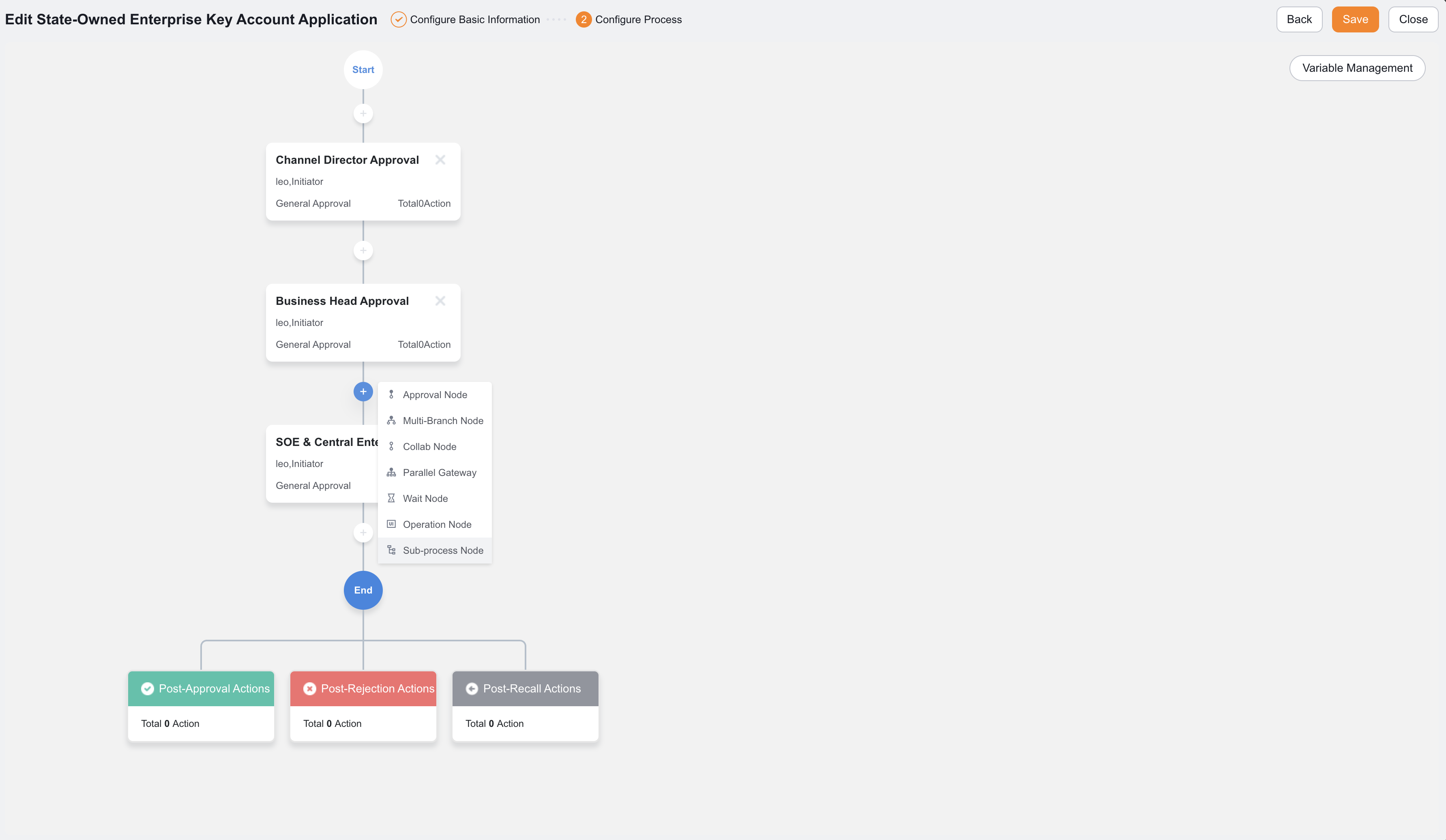Click the blue plus below Business Head Approval

(x=363, y=392)
